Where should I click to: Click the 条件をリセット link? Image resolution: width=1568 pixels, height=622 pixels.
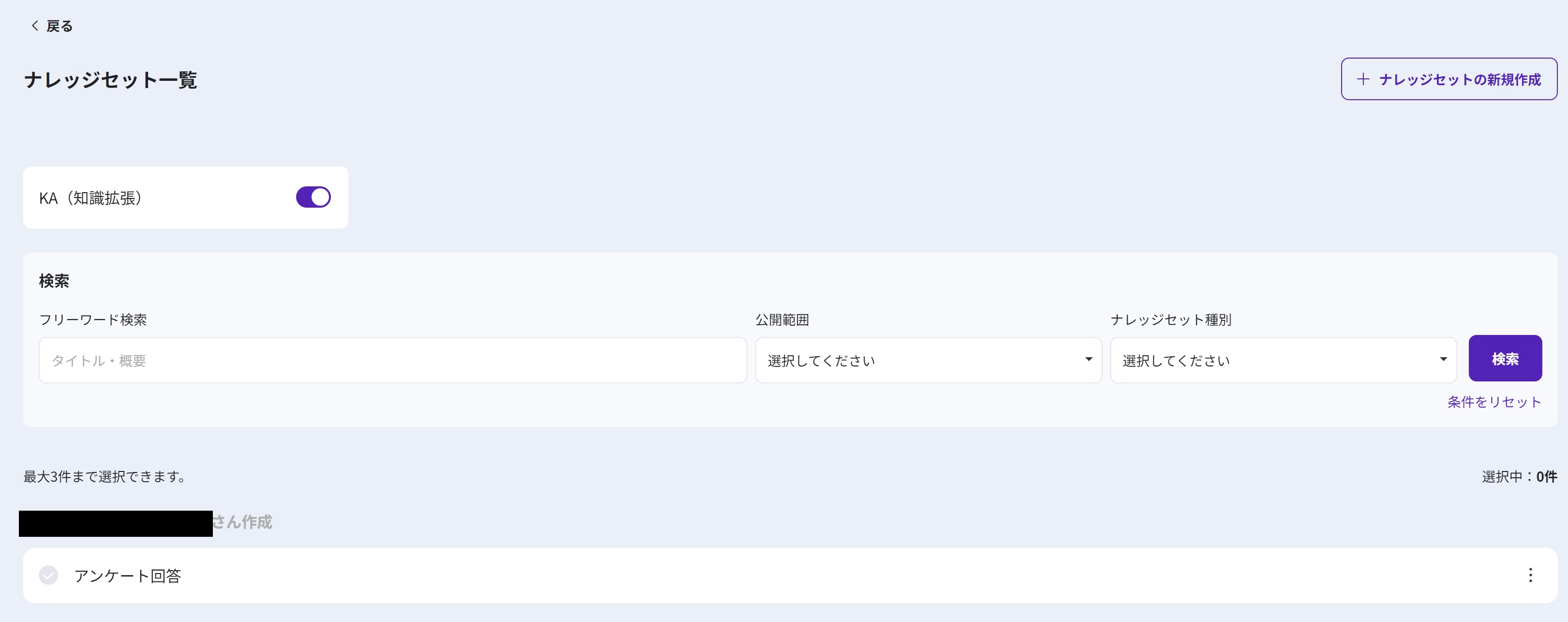click(1494, 402)
